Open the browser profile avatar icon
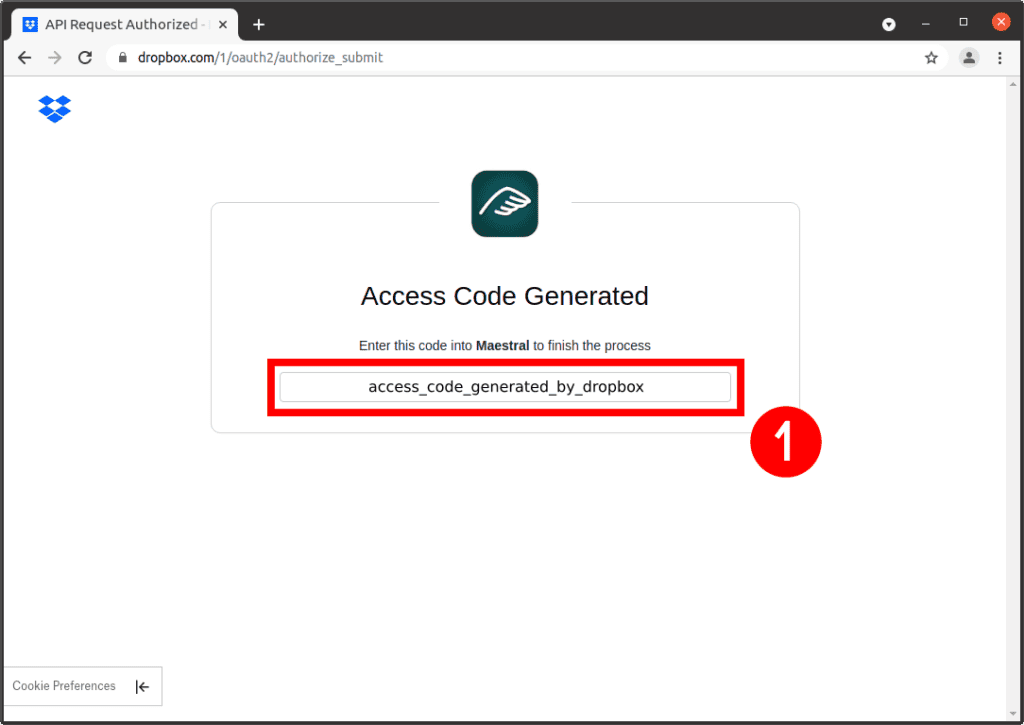 [969, 57]
